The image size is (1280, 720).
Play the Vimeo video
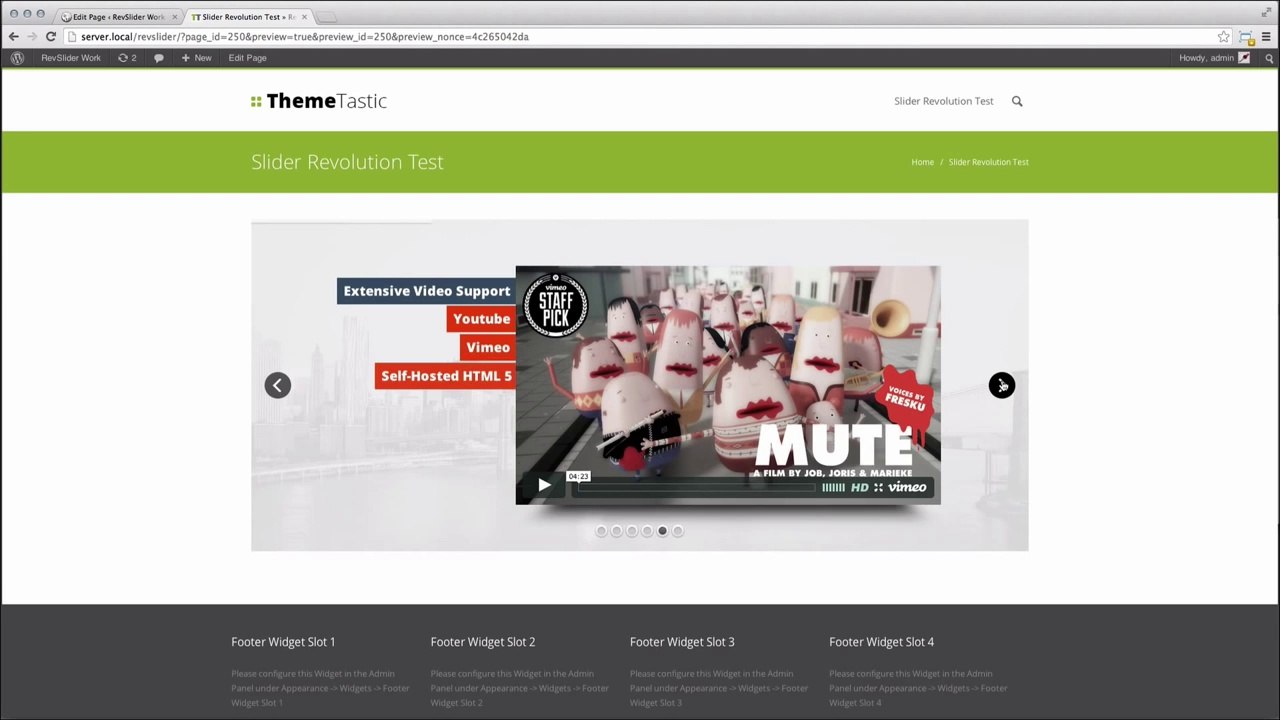(x=544, y=485)
